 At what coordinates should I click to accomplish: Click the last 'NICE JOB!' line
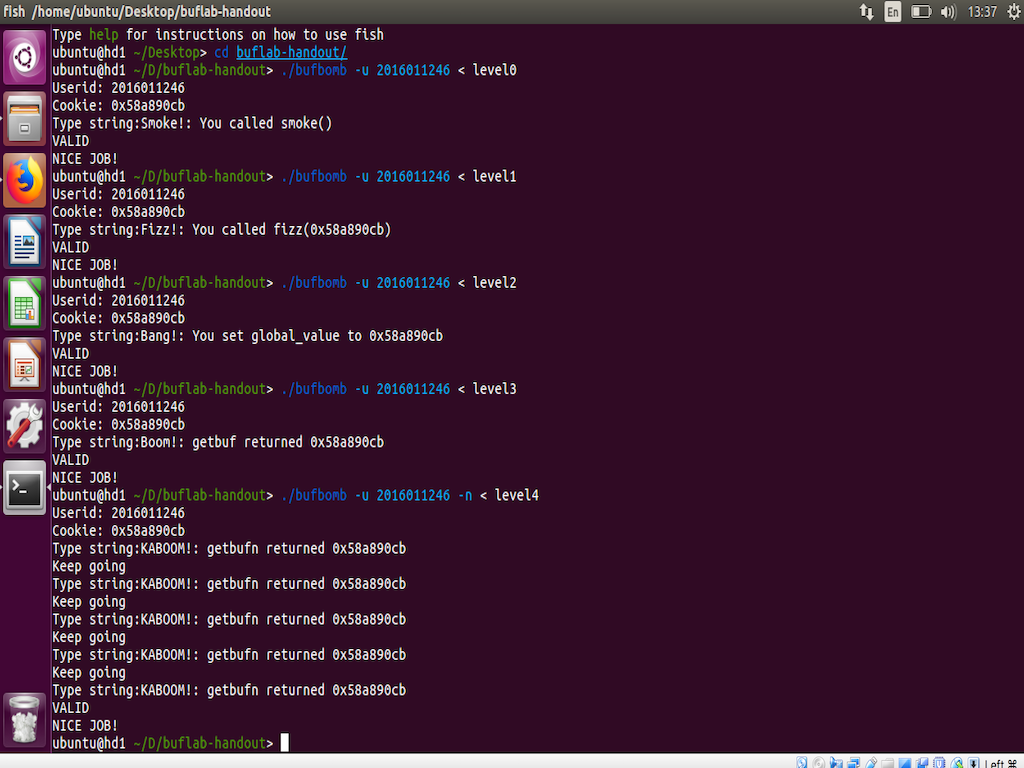coord(85,726)
